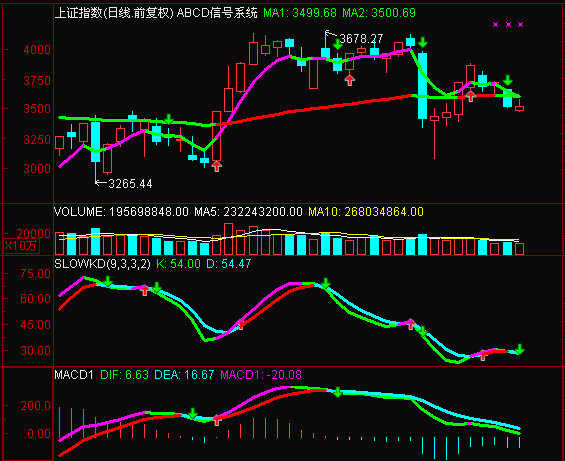Click the MA1: 3499.68 readout
Image resolution: width=565 pixels, height=461 pixels.
pyautogui.click(x=300, y=13)
